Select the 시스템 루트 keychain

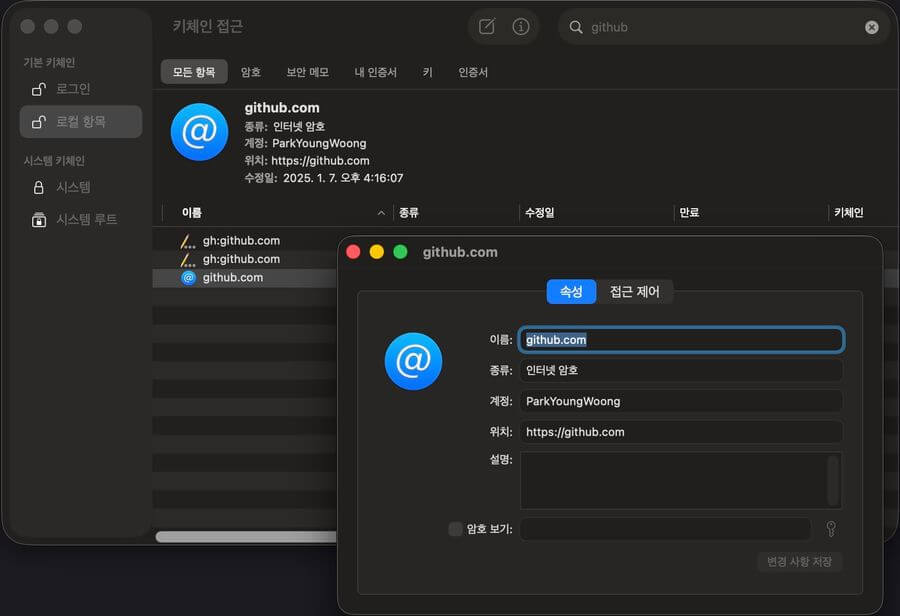(x=80, y=219)
